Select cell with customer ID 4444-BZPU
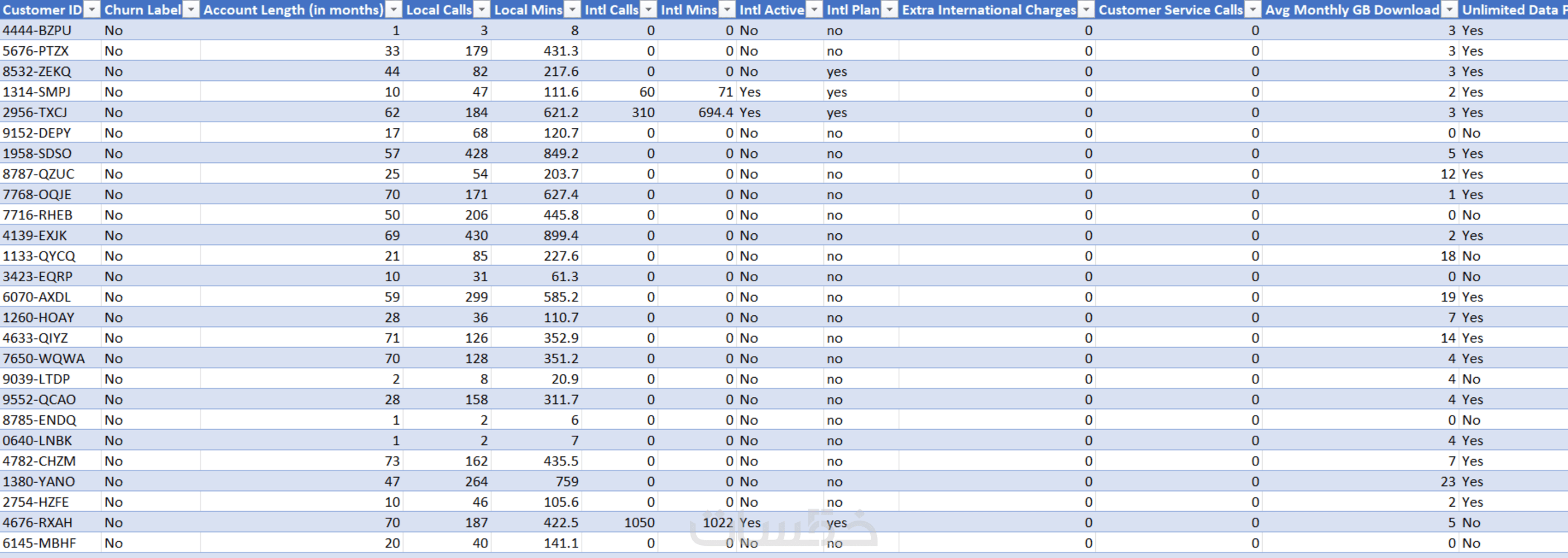Screen dimensions: 1568x558 [x=51, y=31]
